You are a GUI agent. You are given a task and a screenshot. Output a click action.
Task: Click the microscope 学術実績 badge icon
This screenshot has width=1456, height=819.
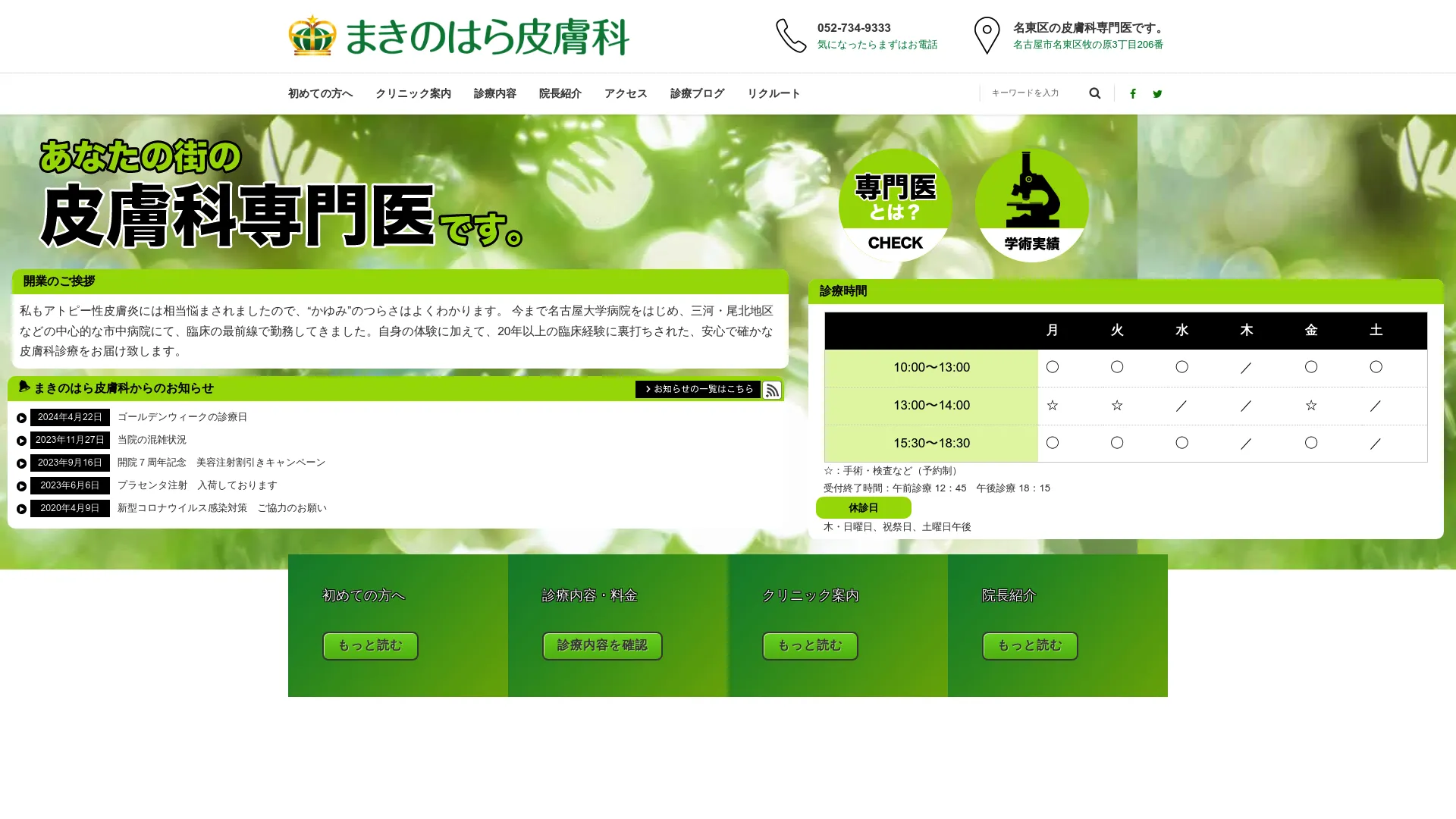pyautogui.click(x=1031, y=203)
